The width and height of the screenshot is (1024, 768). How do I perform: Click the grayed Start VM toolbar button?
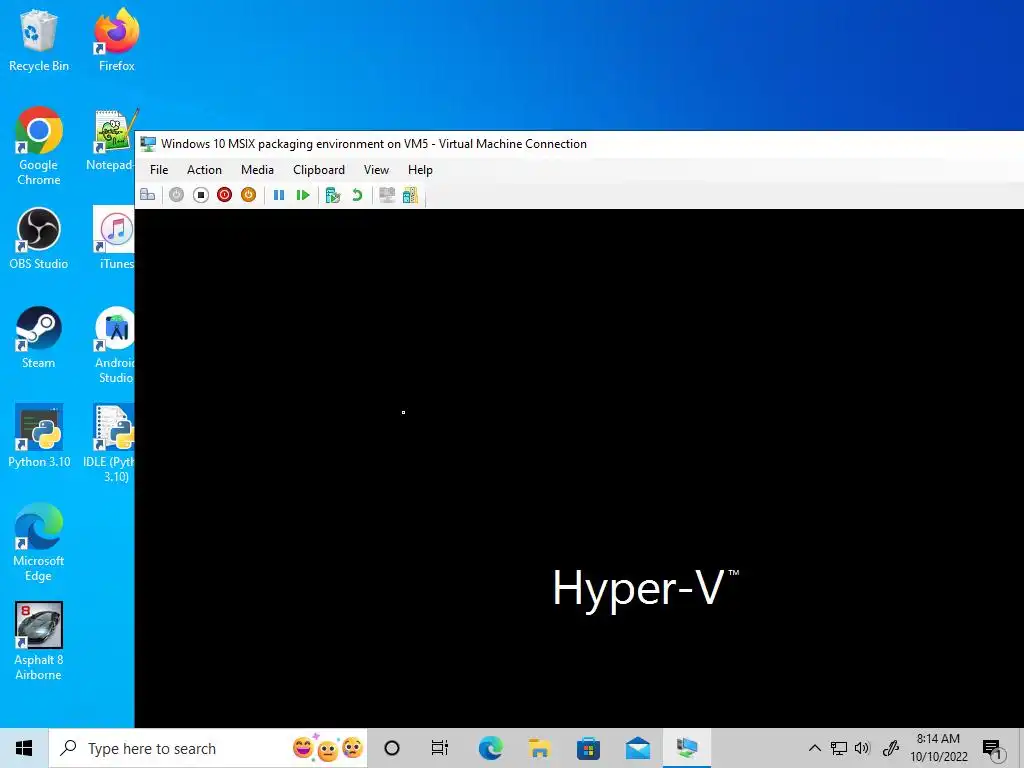176,195
